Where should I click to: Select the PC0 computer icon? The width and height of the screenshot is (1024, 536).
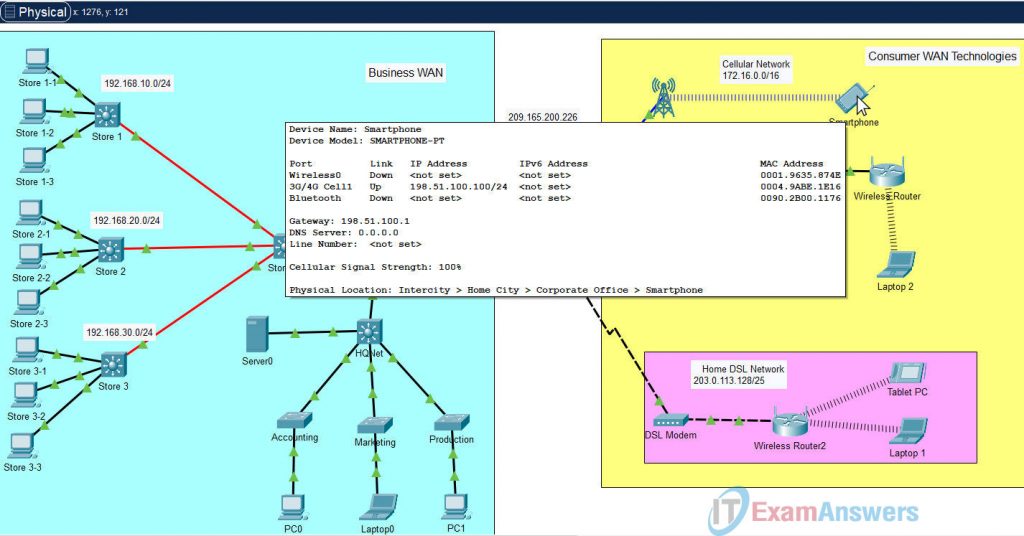point(293,507)
